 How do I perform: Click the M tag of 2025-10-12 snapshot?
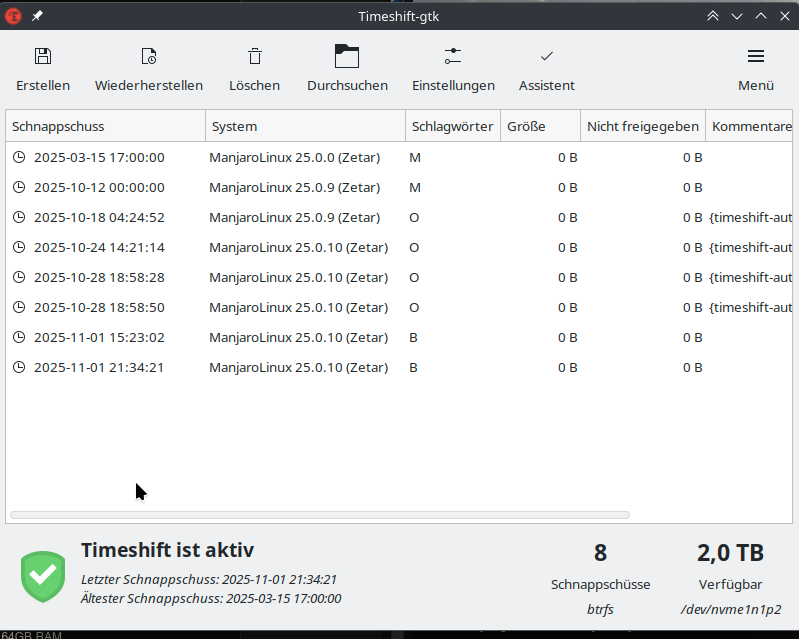(x=415, y=188)
